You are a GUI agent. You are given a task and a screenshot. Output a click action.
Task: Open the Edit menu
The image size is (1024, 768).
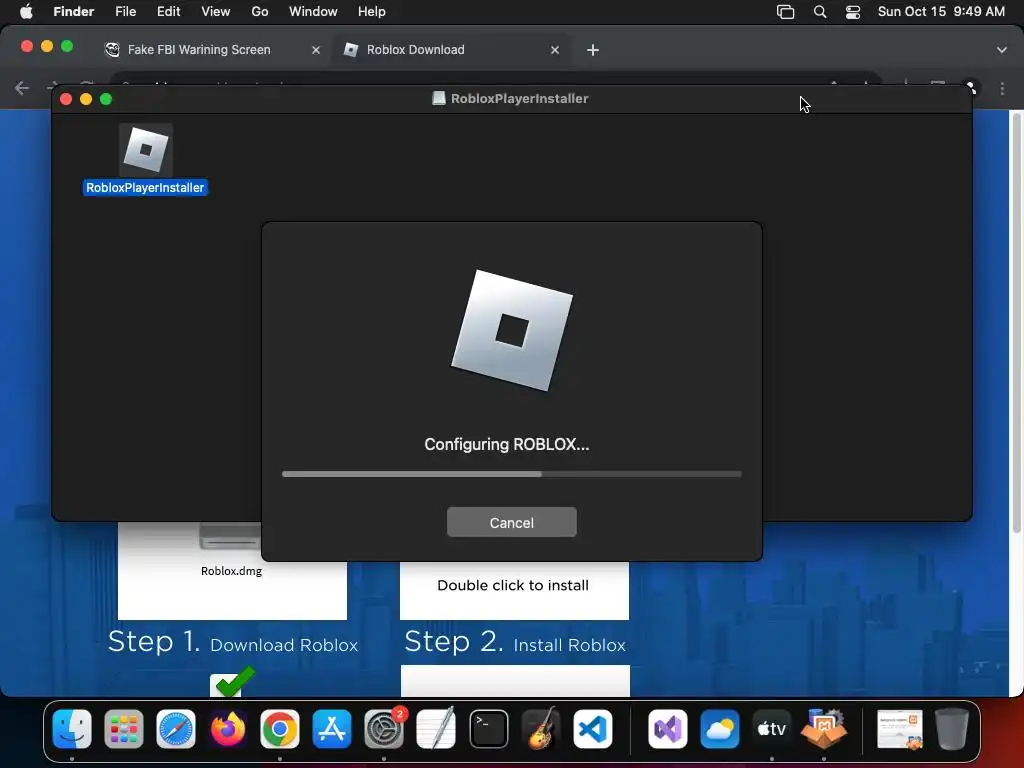tap(168, 12)
